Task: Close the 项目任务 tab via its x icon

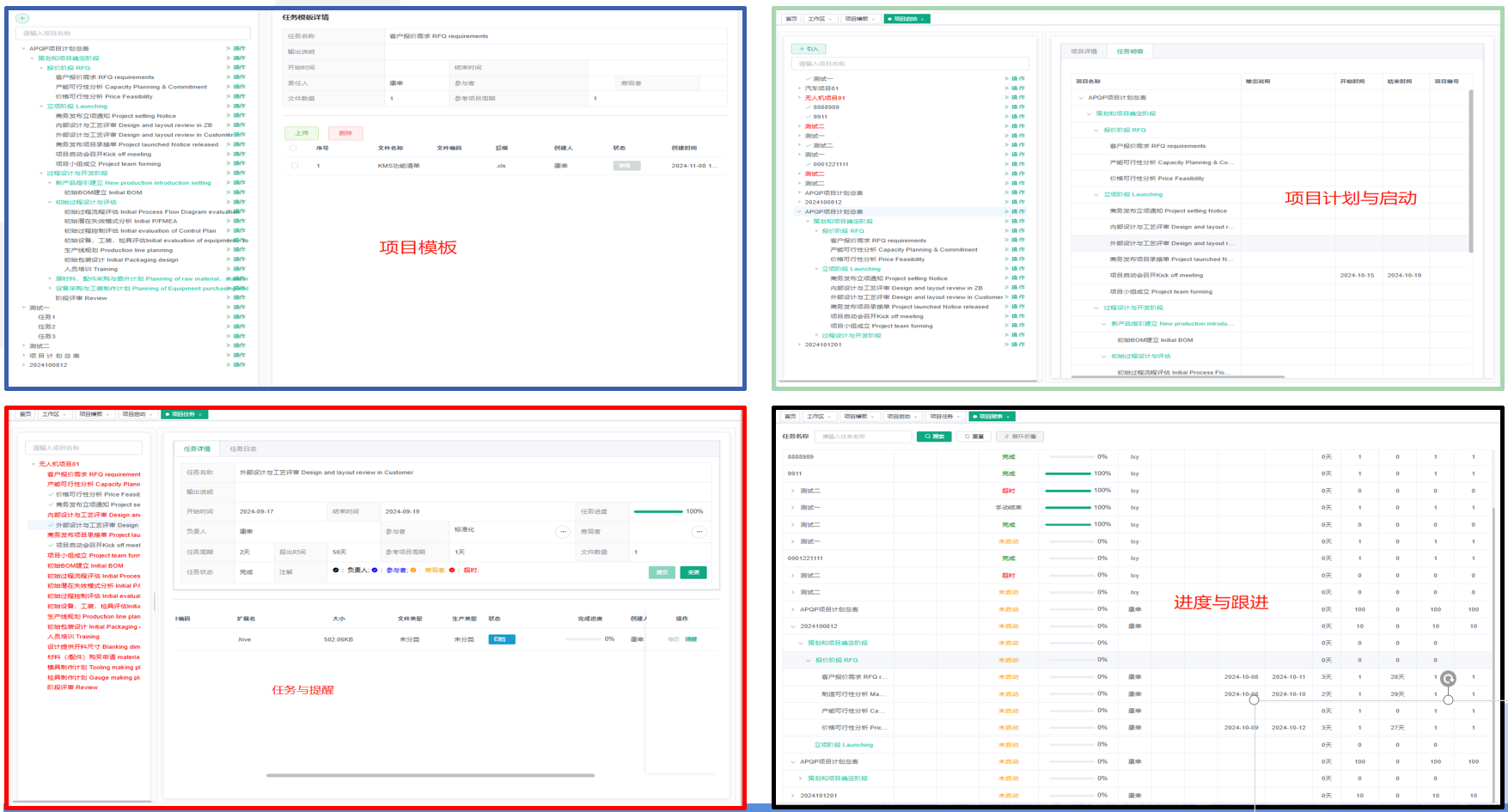Action: pyautogui.click(x=200, y=414)
